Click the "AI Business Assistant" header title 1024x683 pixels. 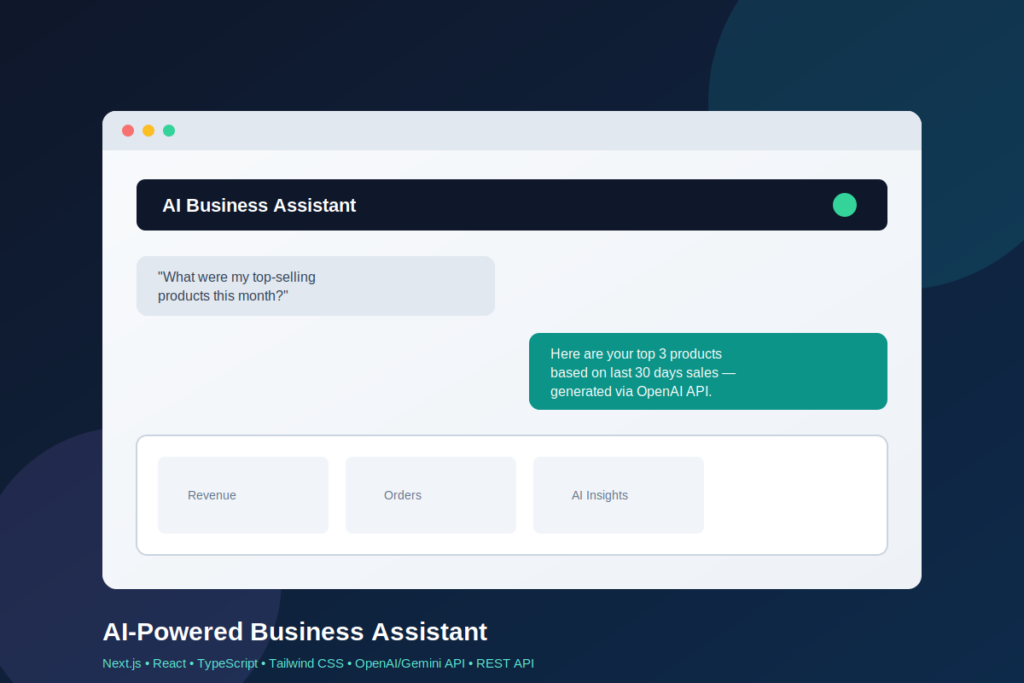(x=259, y=205)
